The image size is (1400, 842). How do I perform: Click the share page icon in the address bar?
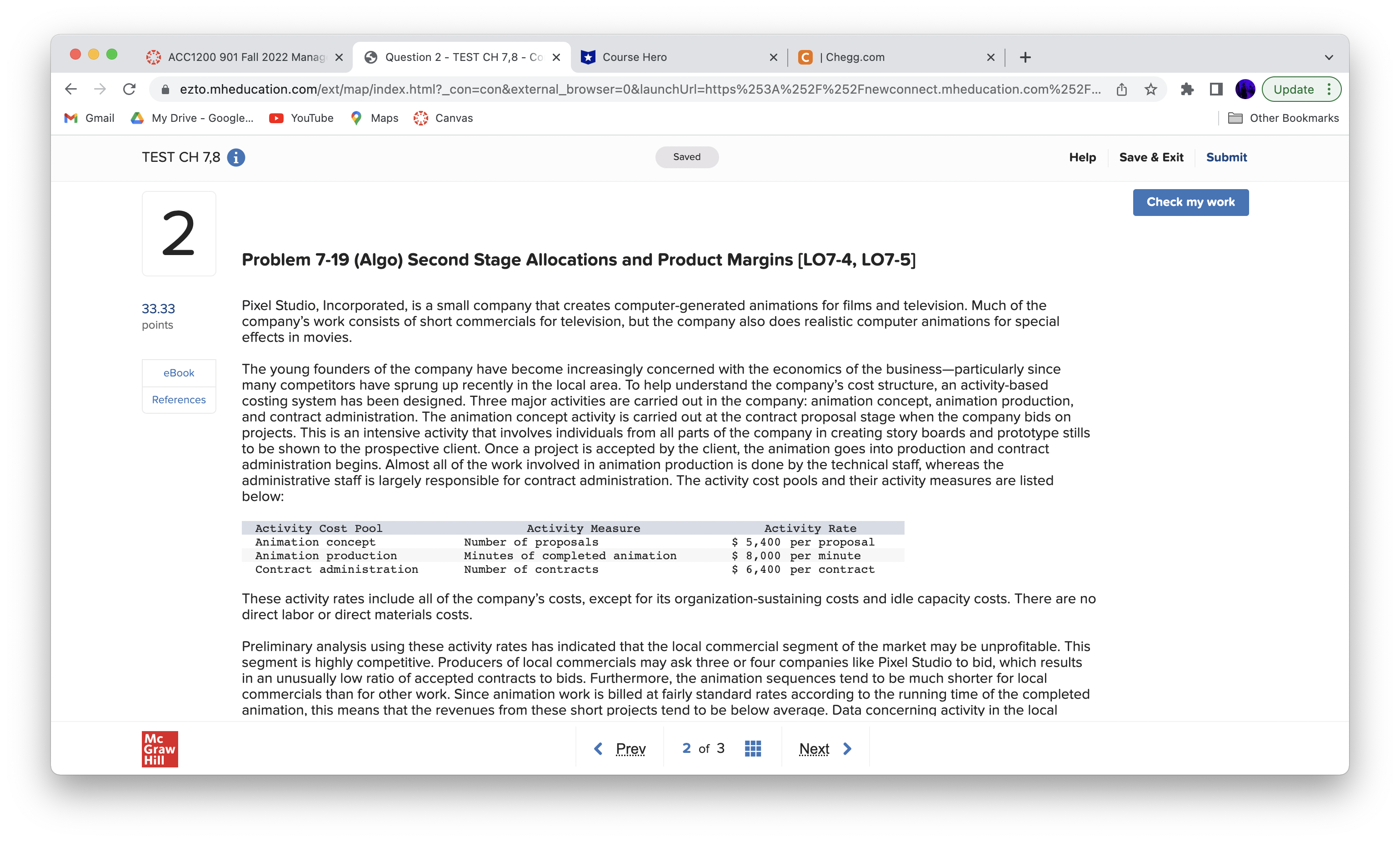[x=1121, y=89]
